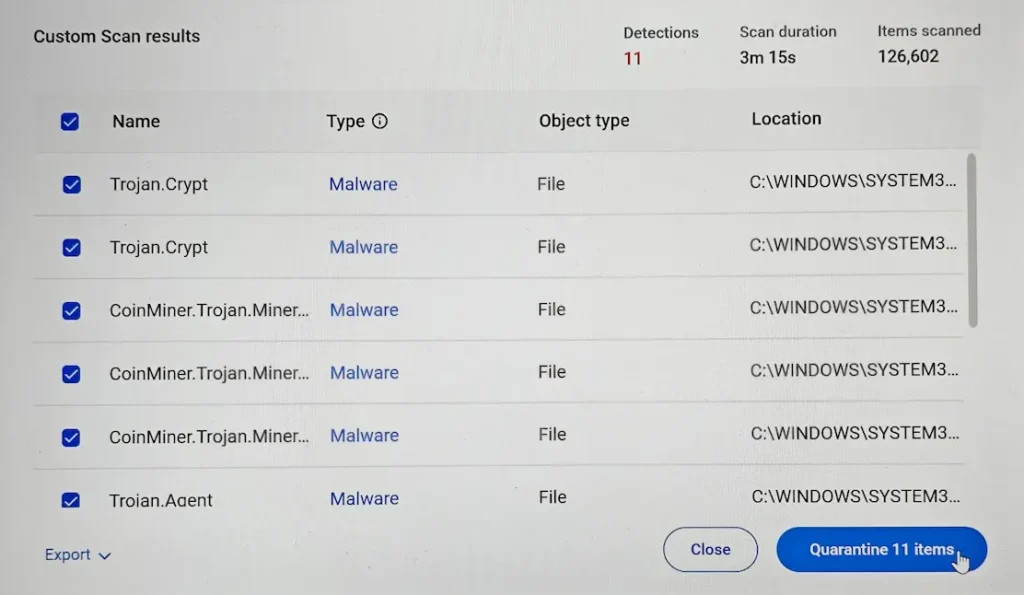The image size is (1024, 595).
Task: Click the Object type column header
Action: (x=584, y=120)
